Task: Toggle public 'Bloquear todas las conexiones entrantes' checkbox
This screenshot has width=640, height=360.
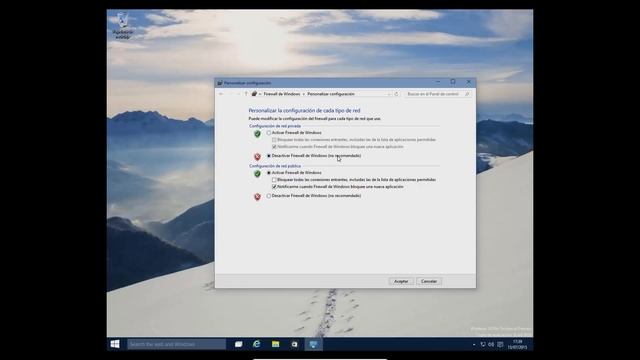Action: (x=274, y=180)
